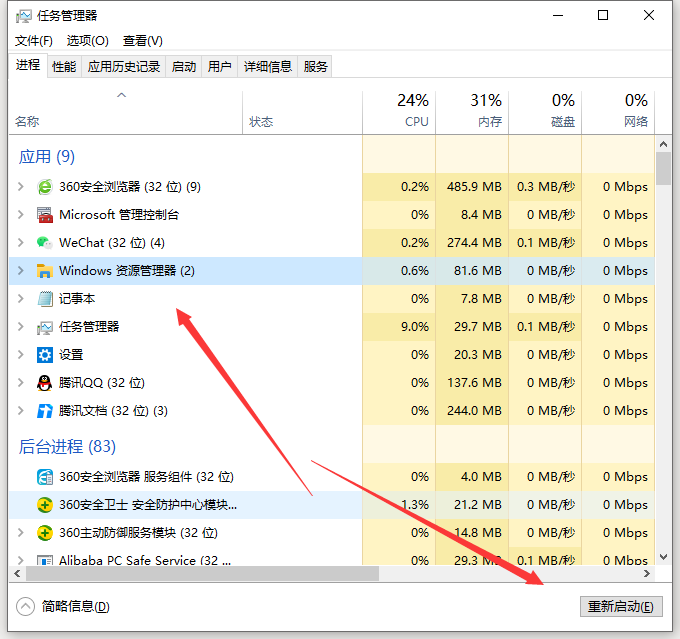
Task: Open the 启动 tab
Action: tap(184, 67)
